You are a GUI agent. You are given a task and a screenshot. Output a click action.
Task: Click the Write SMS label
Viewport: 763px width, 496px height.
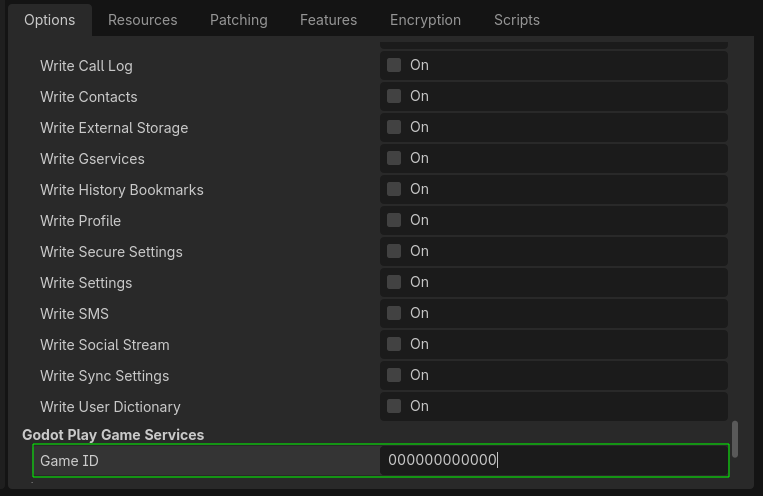pyautogui.click(x=74, y=313)
